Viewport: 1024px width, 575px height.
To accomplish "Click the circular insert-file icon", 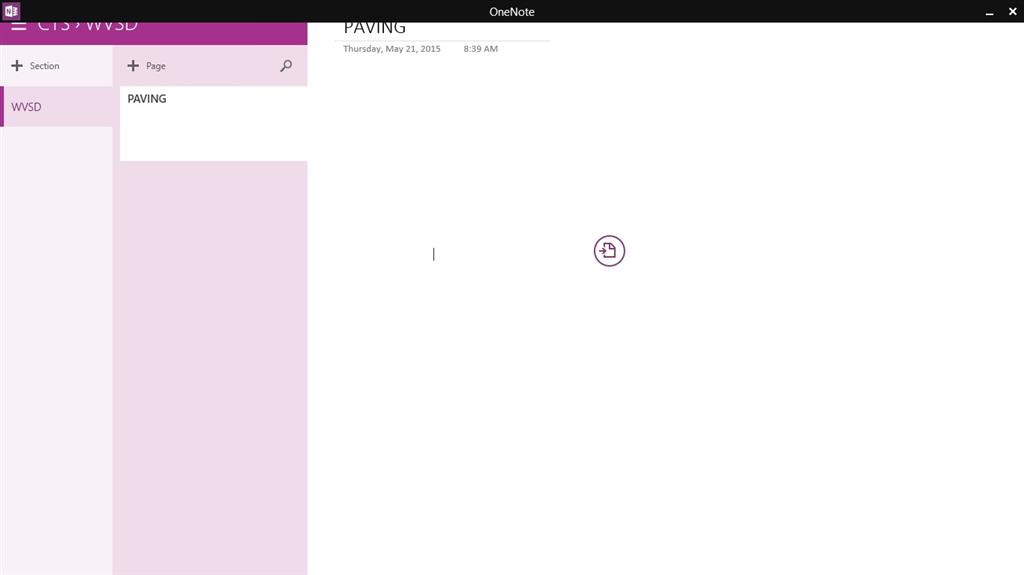I will (609, 251).
